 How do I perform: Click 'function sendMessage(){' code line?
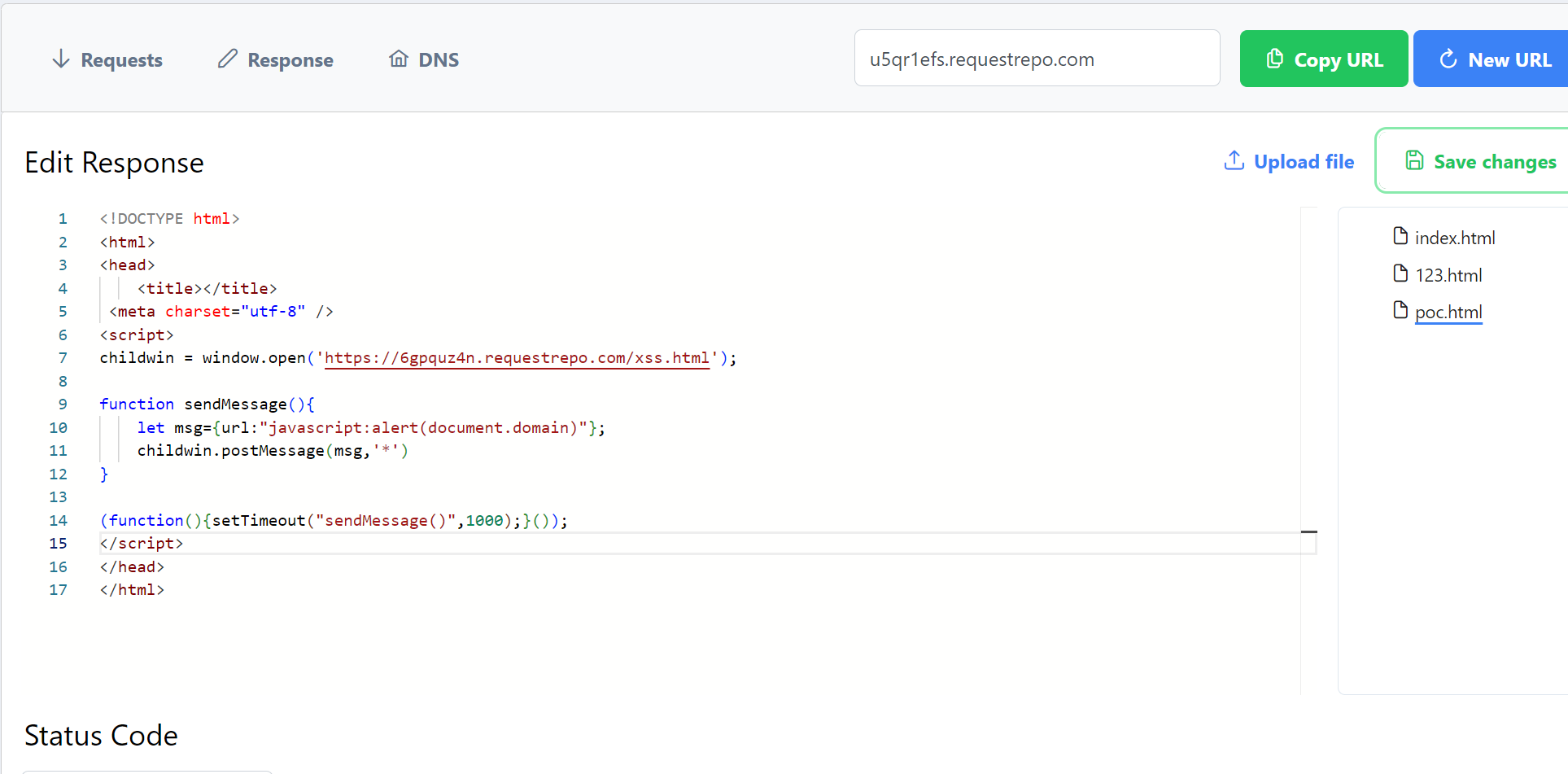pyautogui.click(x=207, y=404)
